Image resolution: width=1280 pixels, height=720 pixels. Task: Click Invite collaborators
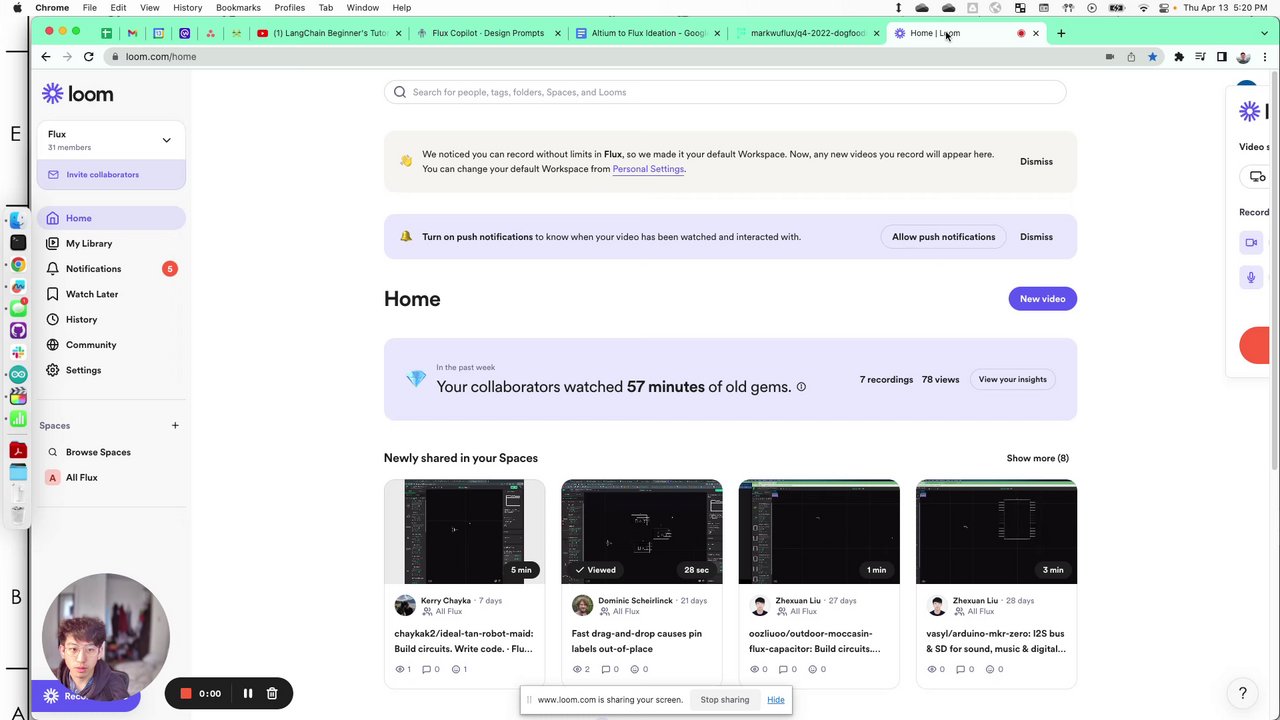[x=111, y=175]
